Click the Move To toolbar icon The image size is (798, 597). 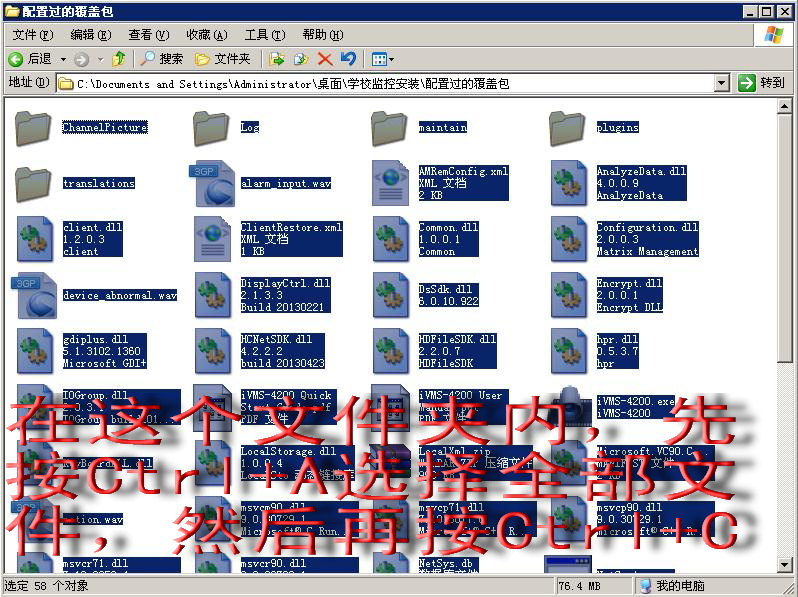coord(277,60)
